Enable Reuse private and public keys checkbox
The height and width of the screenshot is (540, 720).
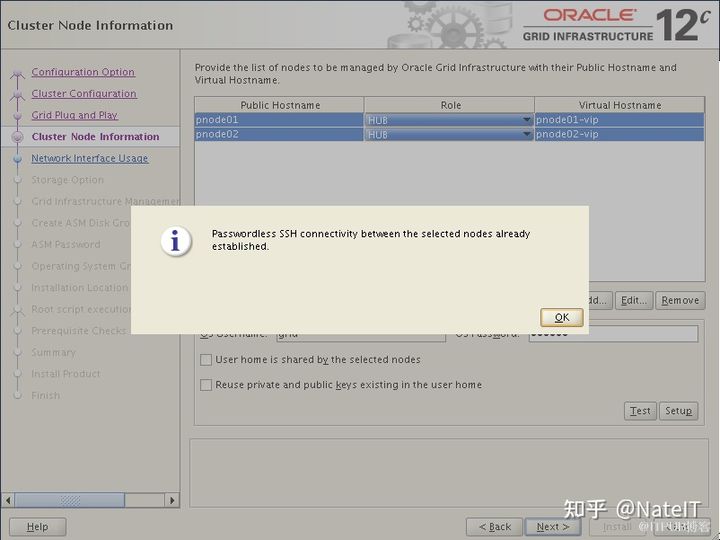206,385
